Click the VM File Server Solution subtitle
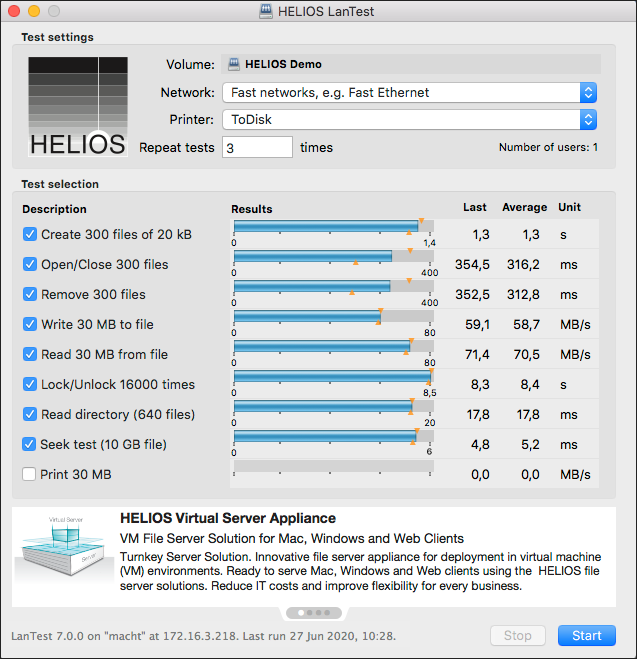637x659 pixels. [292, 538]
